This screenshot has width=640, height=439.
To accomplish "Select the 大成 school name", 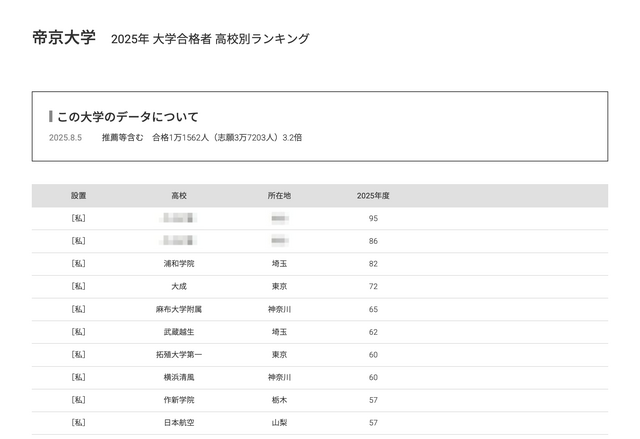I will pos(179,286).
